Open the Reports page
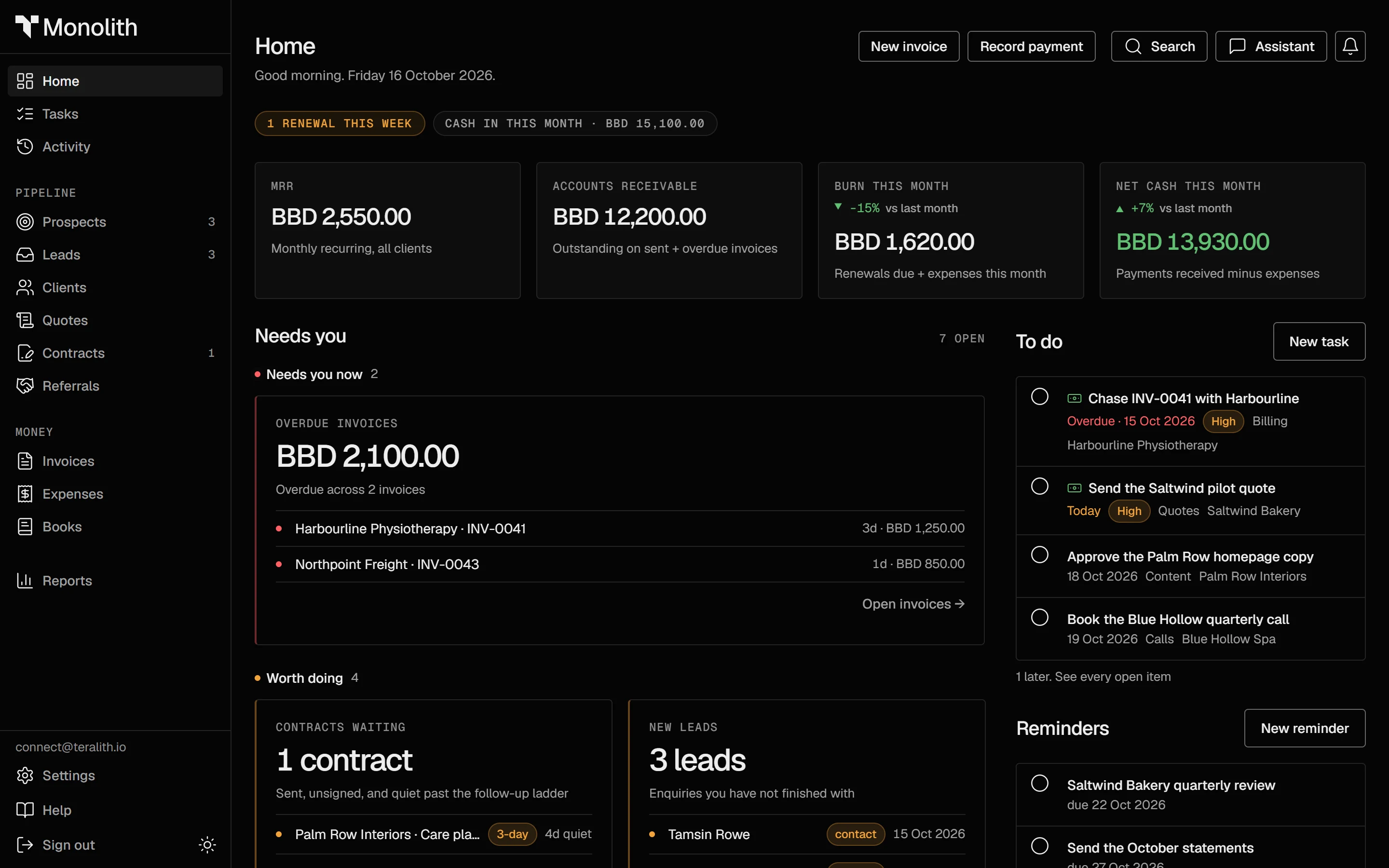1389x868 pixels. [115, 581]
